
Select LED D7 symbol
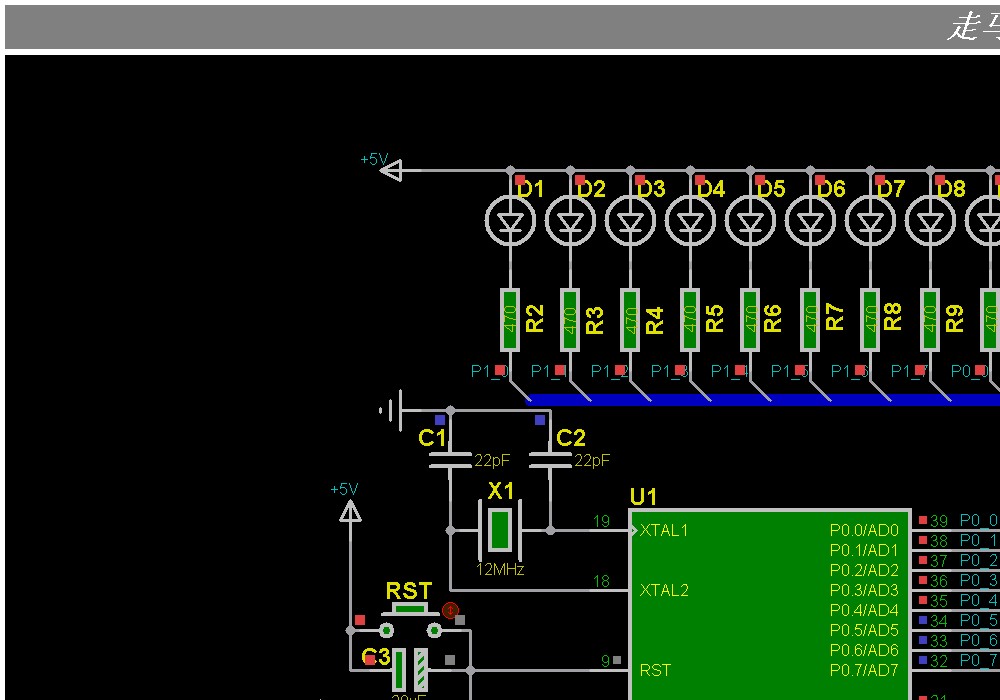pyautogui.click(x=870, y=221)
